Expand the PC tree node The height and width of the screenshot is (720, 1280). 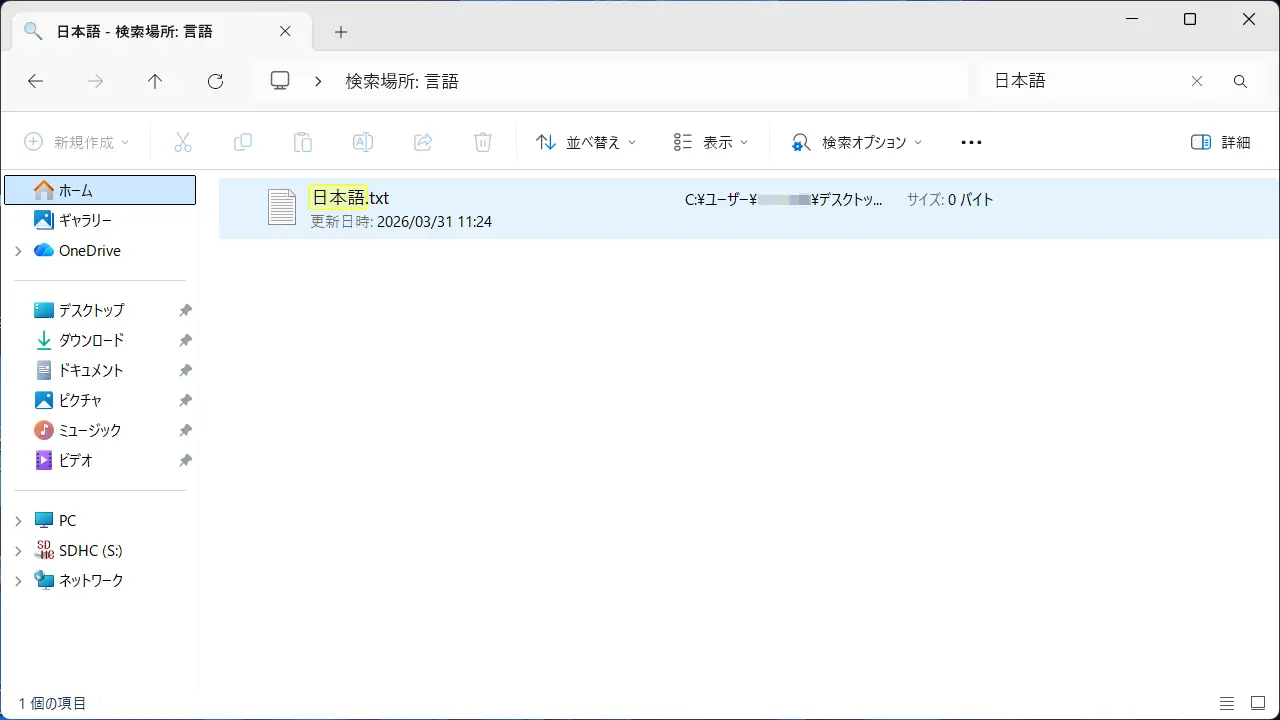(18, 521)
